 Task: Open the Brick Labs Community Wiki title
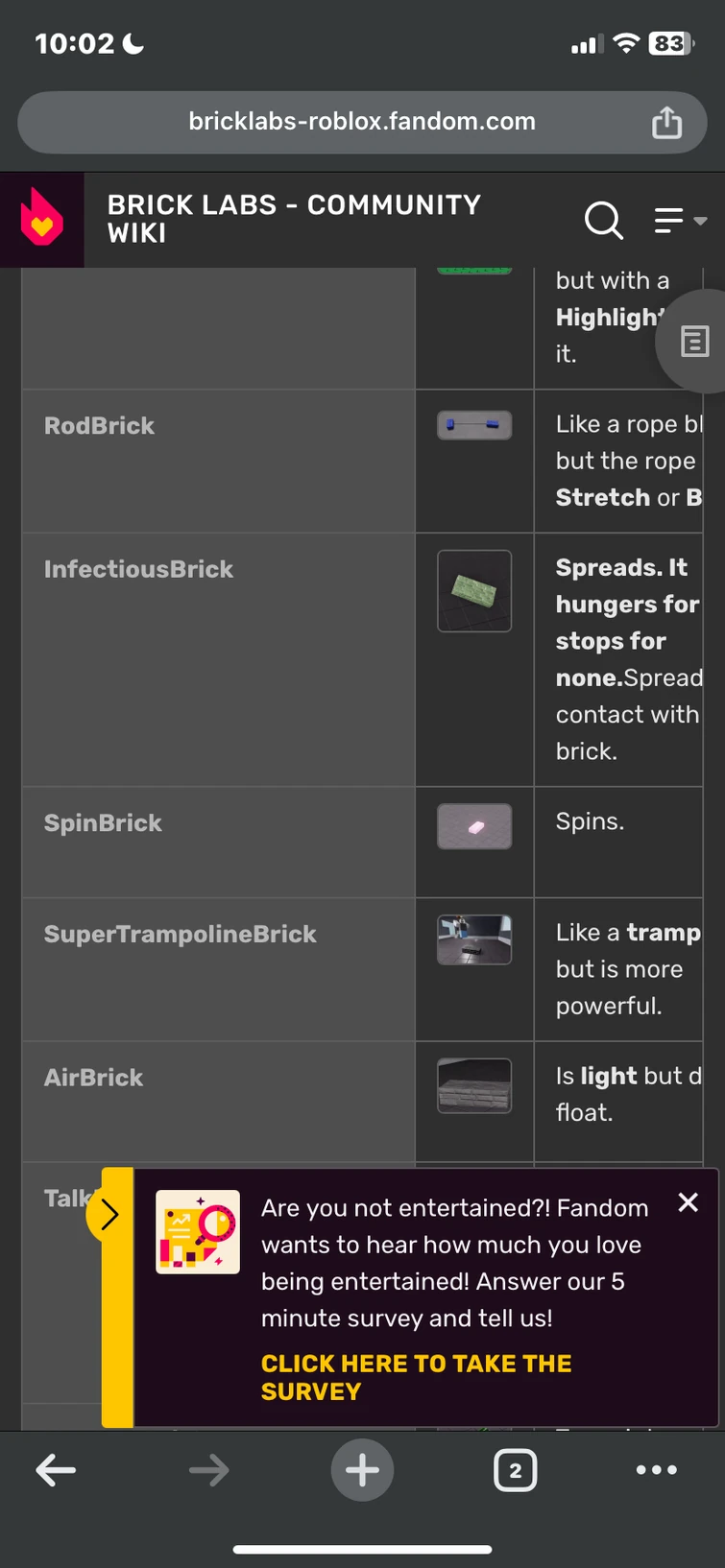(294, 219)
